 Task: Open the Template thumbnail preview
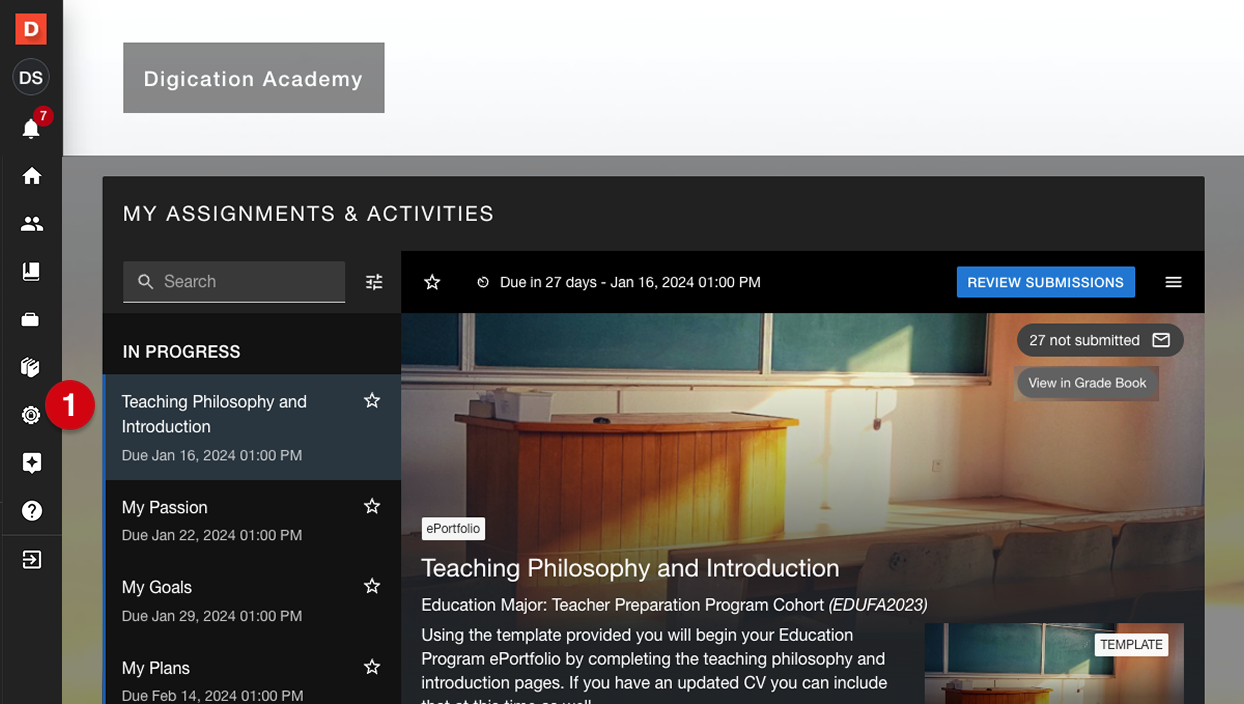(x=1054, y=663)
